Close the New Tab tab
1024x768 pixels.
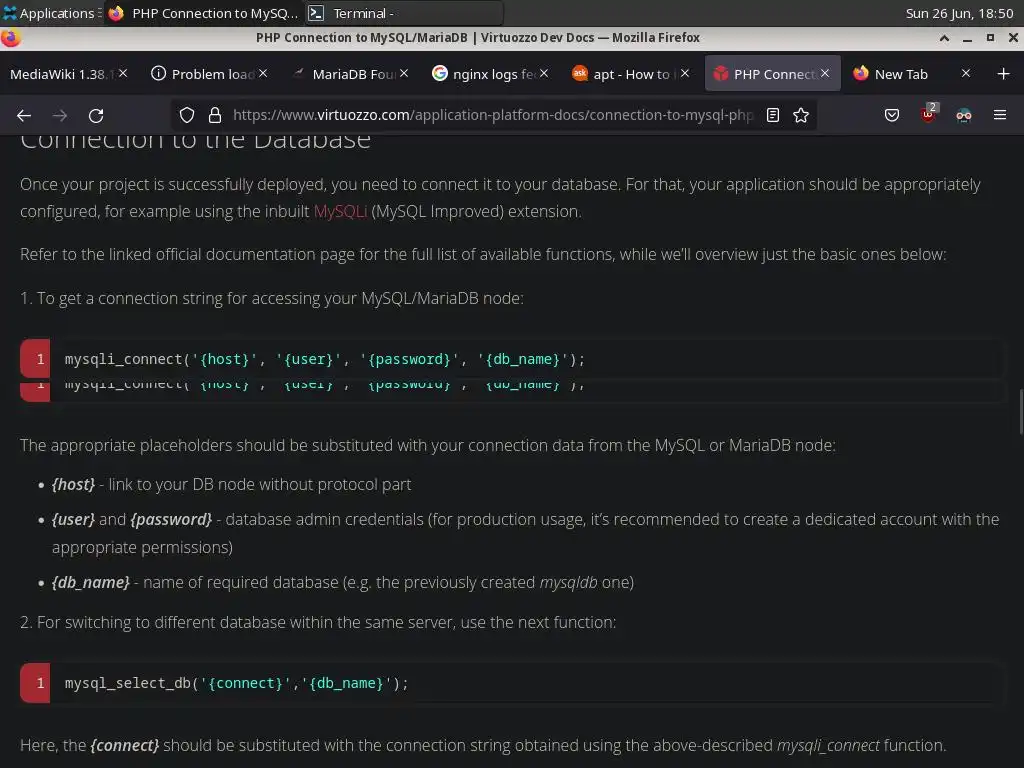coord(965,73)
